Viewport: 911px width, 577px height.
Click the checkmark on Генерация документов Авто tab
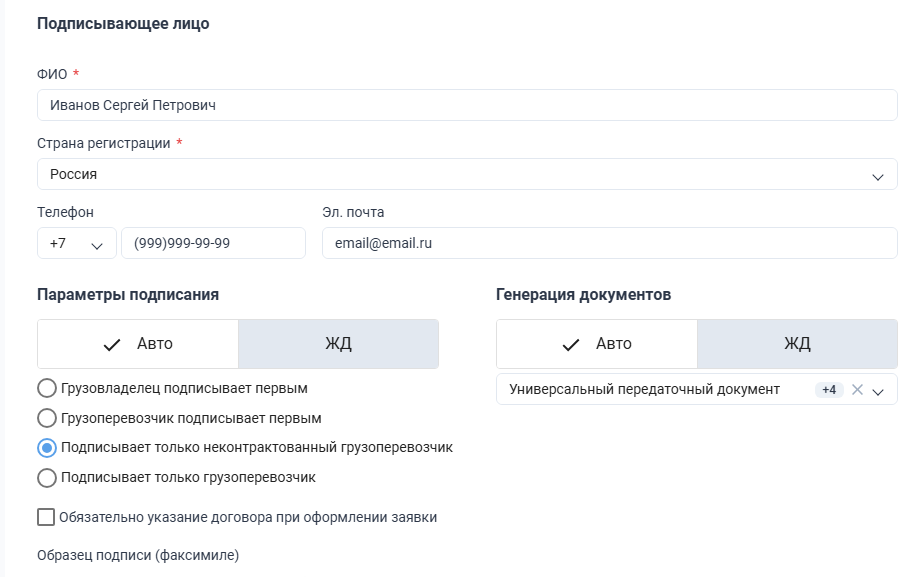click(x=570, y=343)
